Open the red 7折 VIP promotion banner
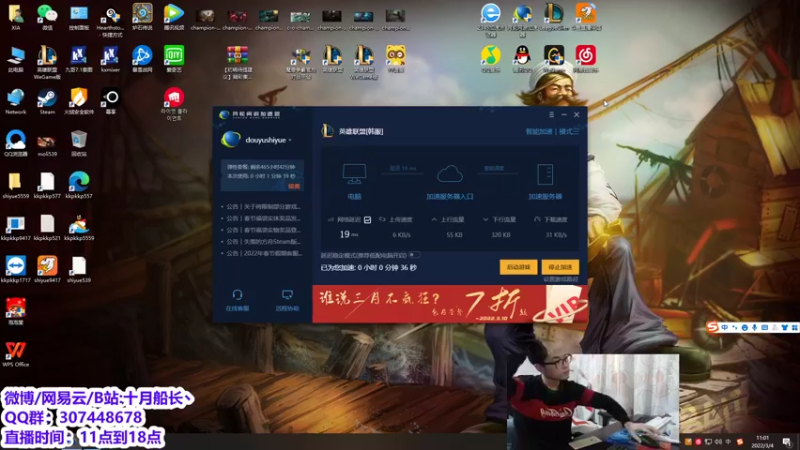The width and height of the screenshot is (800, 450). coord(450,304)
